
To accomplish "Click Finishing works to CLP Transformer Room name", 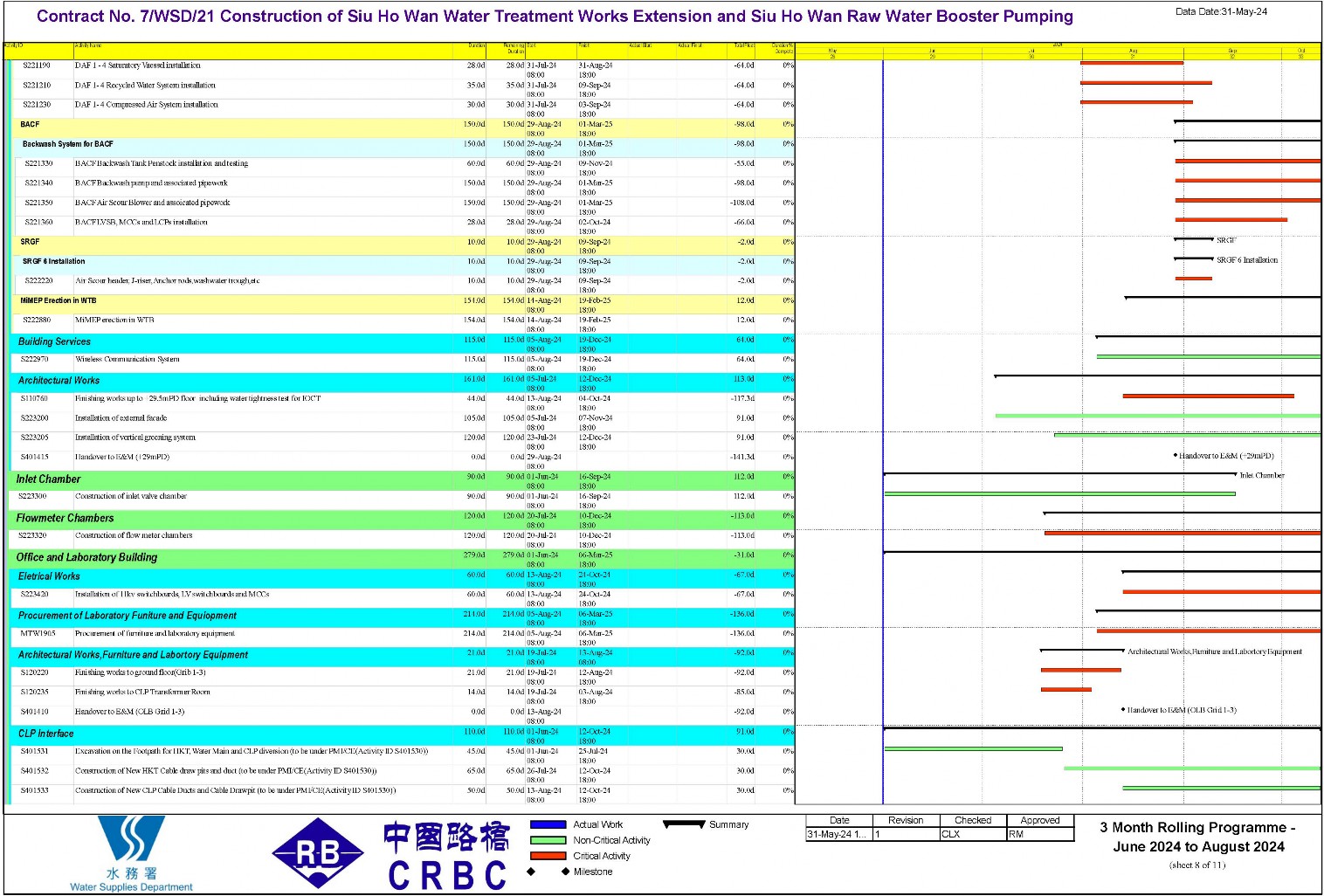I will coord(142,692).
